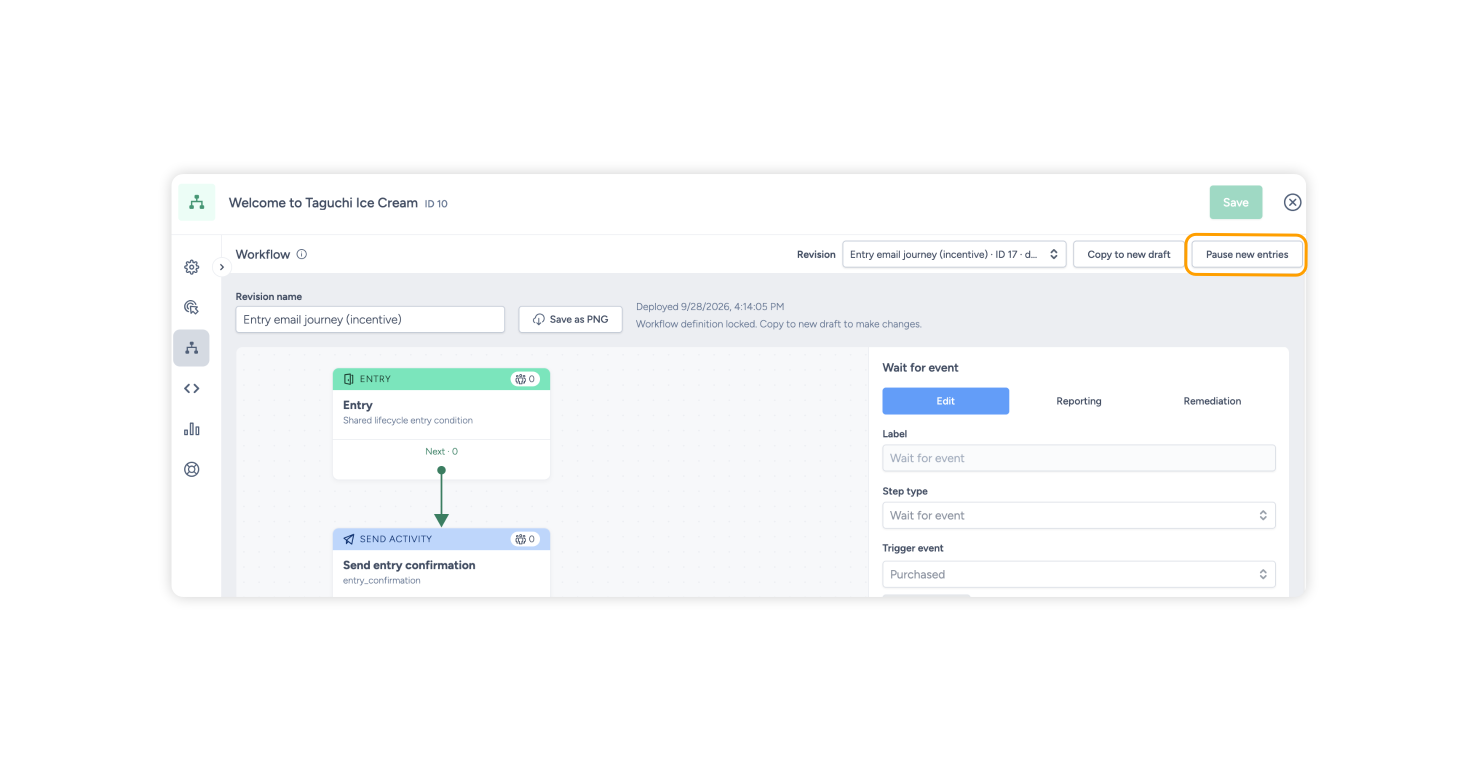
Task: Open the bar chart reporting icon in sidebar
Action: tap(191, 429)
